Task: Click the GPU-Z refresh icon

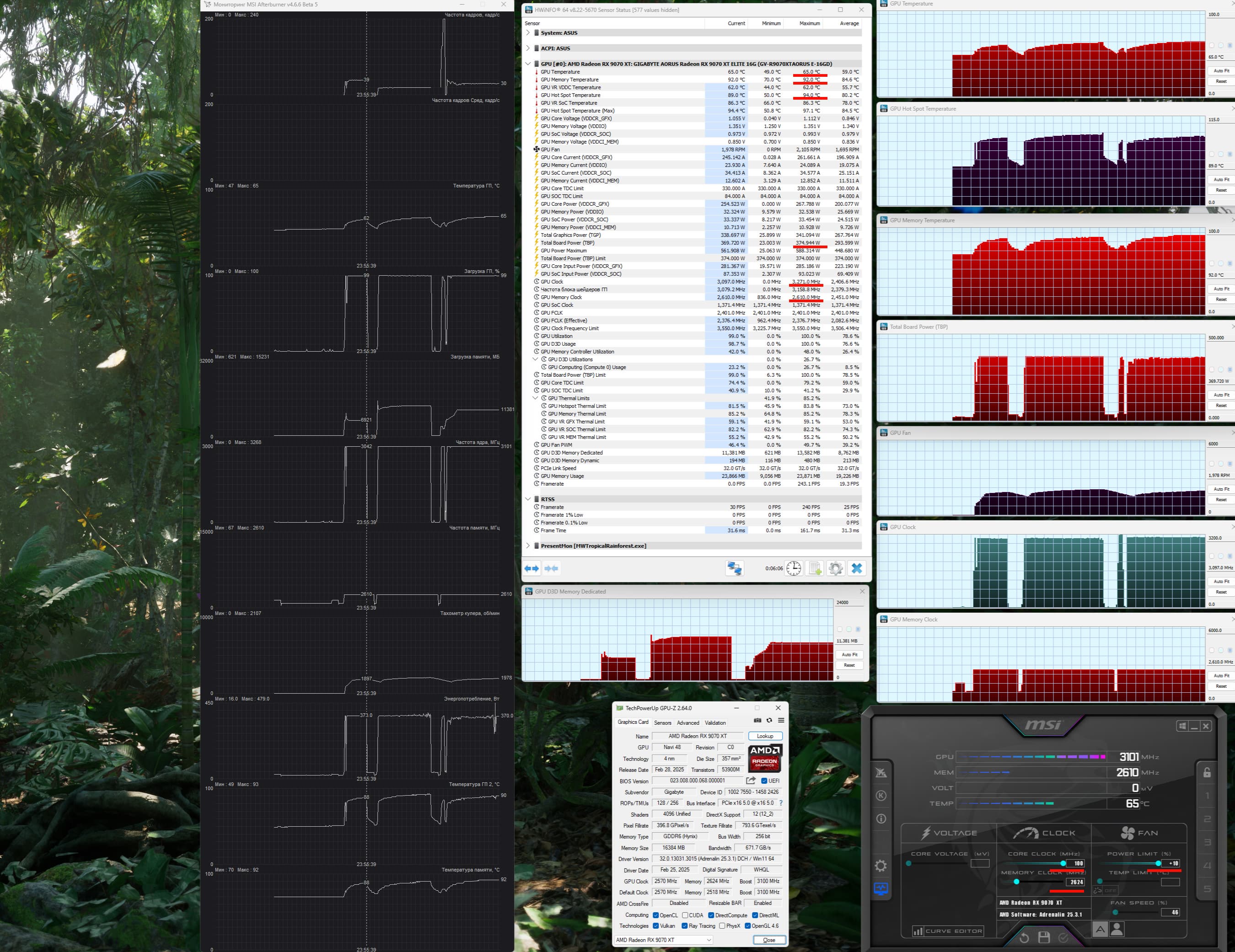Action: (769, 720)
